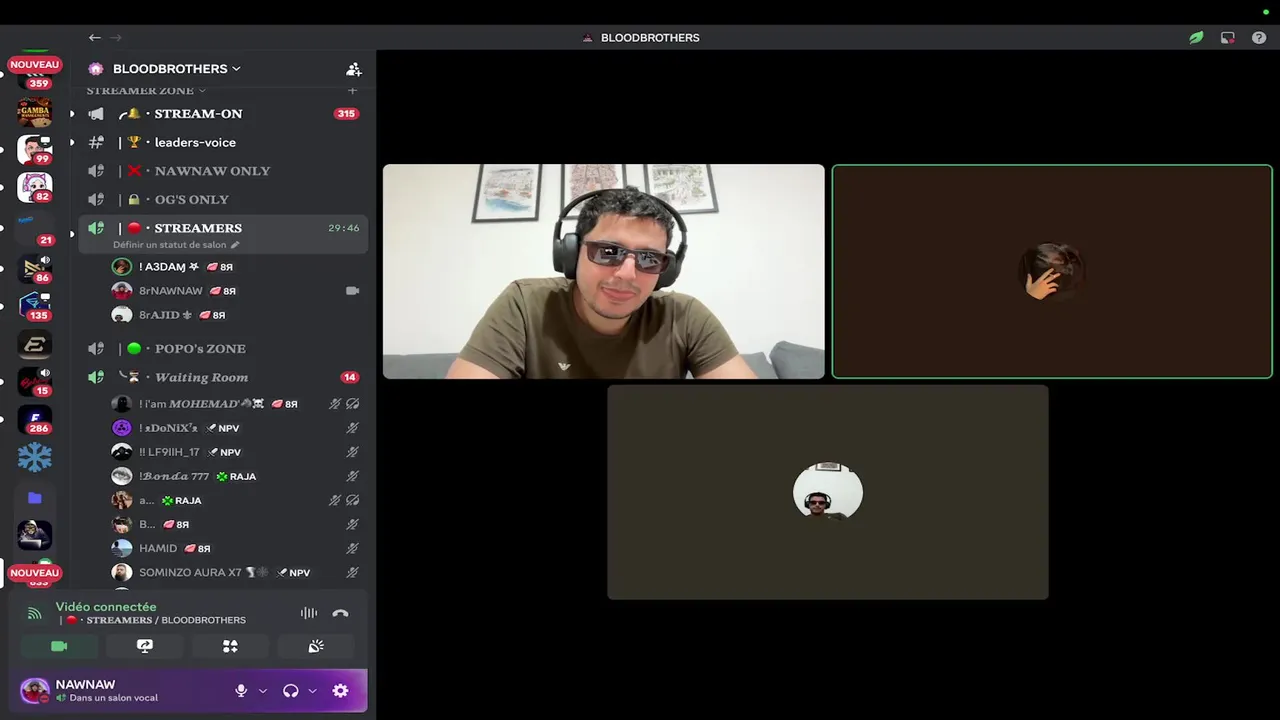This screenshot has height=720, width=1280.
Task: Invite people to the BLOODBROTHERS server
Action: [x=353, y=69]
